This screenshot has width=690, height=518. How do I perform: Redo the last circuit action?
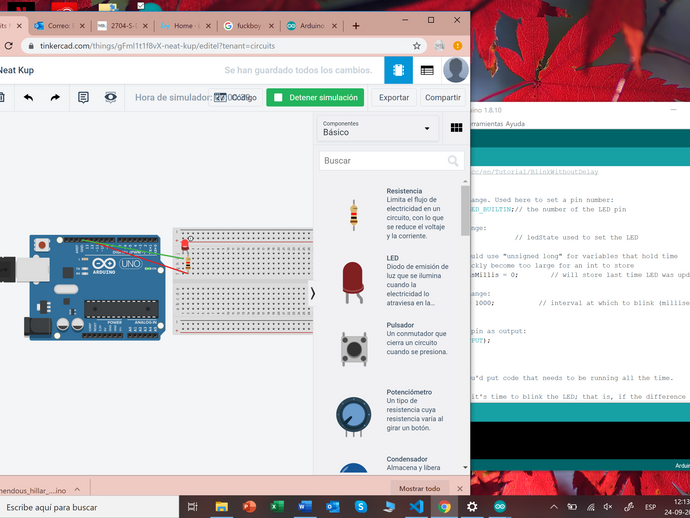pos(55,97)
